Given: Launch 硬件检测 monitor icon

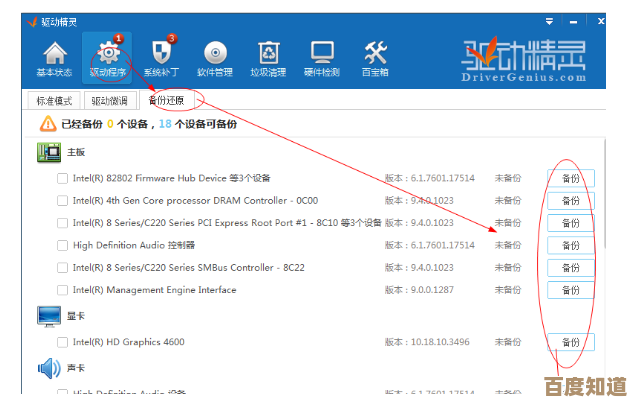Looking at the screenshot, I should click(x=322, y=56).
